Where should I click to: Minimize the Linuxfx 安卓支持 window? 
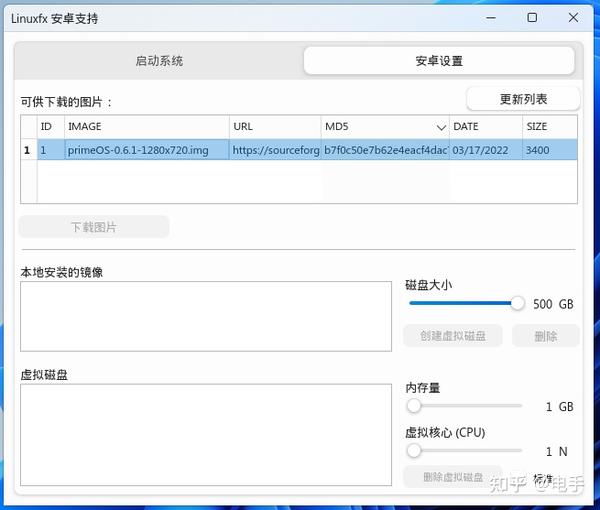tap(491, 18)
